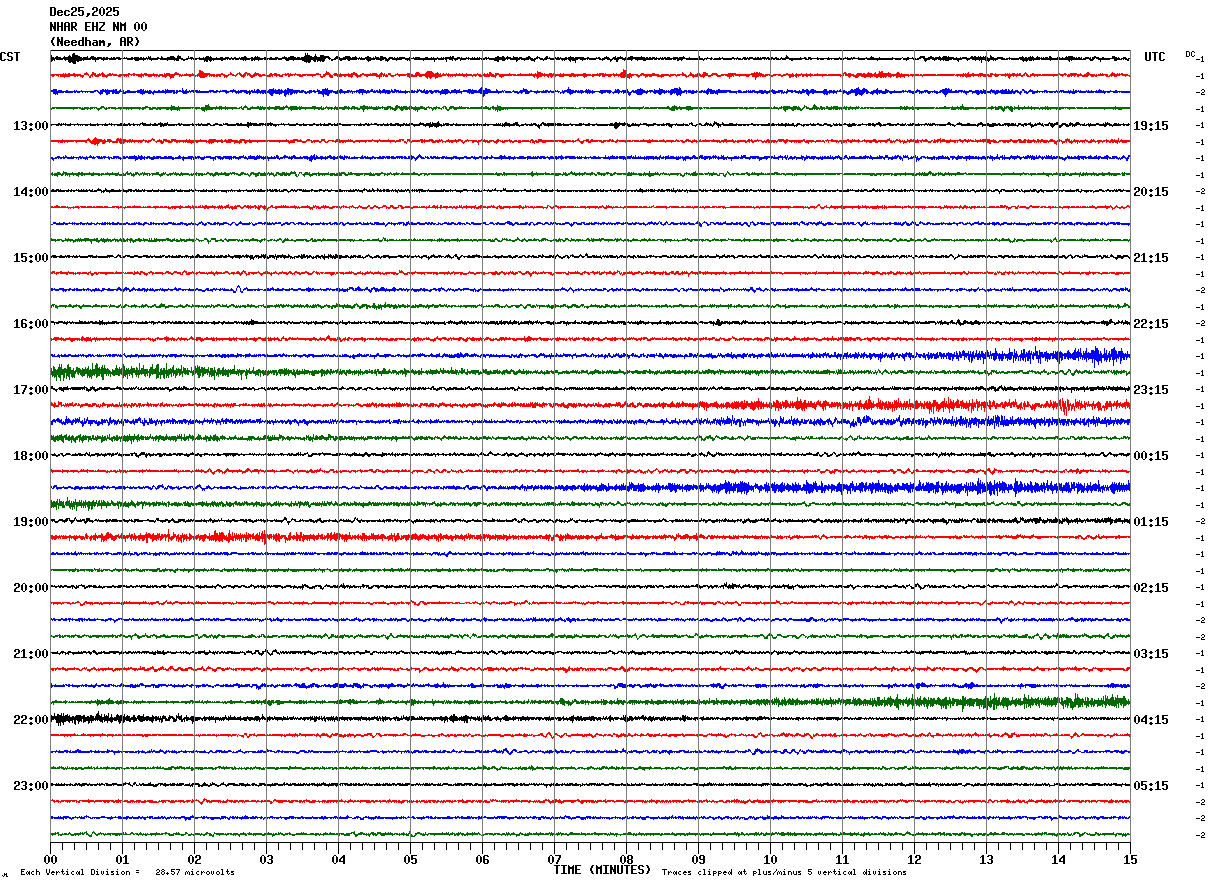Viewport: 1210px width, 886px height.
Task: Select the 19:00 CST time label
Action: coord(30,522)
